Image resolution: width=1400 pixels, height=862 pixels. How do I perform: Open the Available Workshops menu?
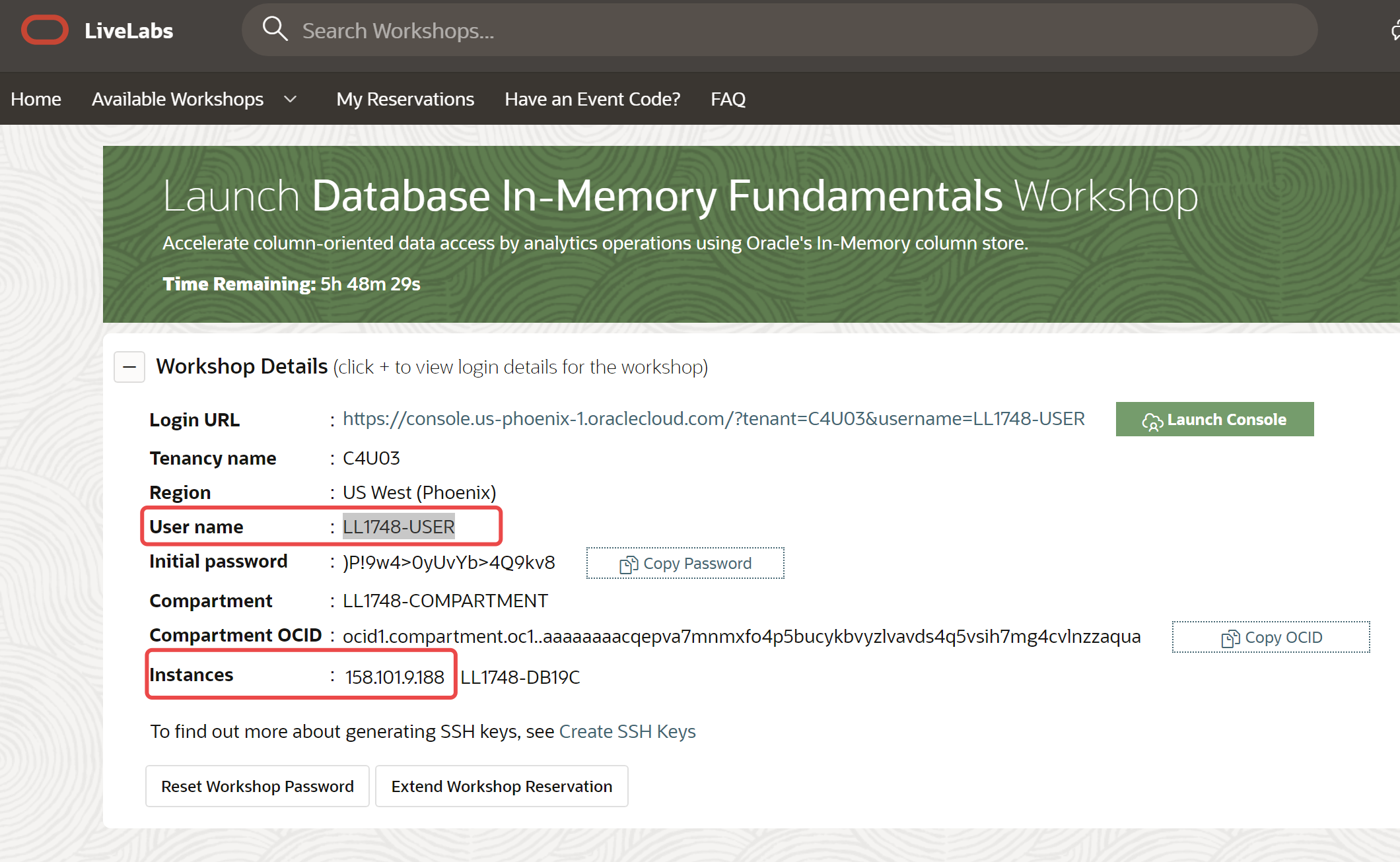pyautogui.click(x=178, y=100)
